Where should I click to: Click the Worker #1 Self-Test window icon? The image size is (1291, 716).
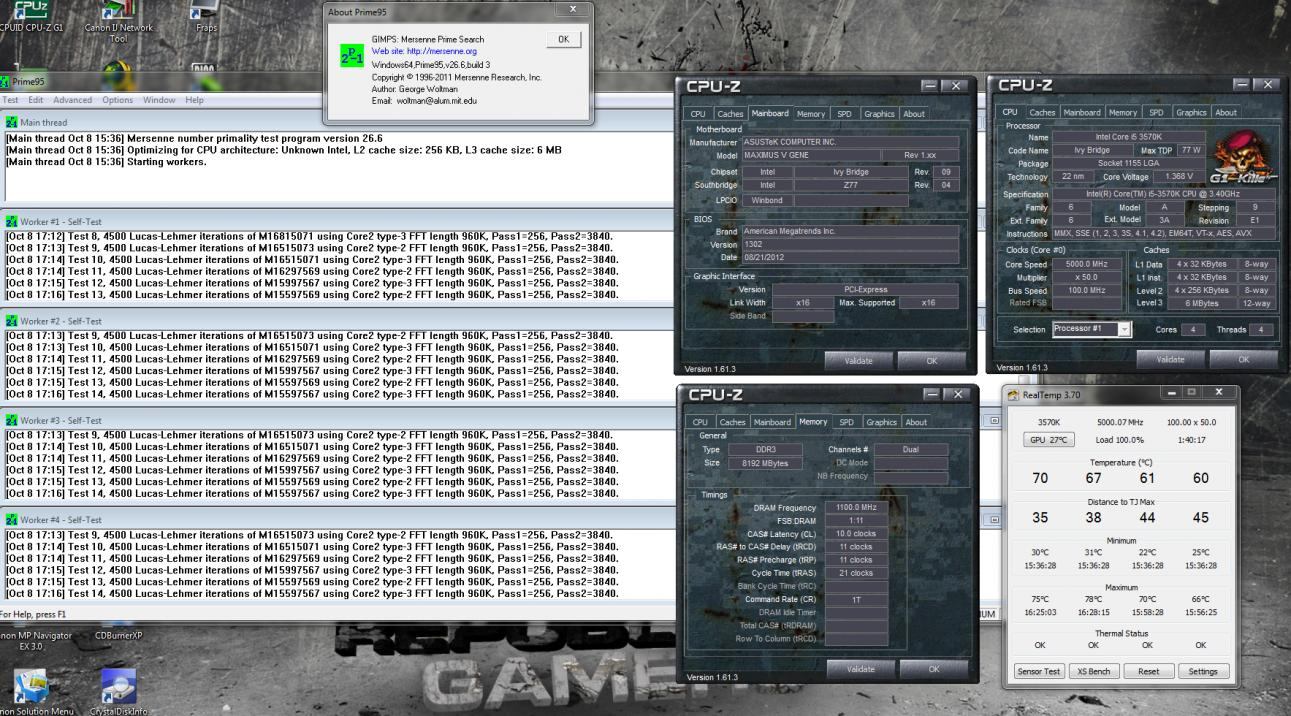point(11,221)
